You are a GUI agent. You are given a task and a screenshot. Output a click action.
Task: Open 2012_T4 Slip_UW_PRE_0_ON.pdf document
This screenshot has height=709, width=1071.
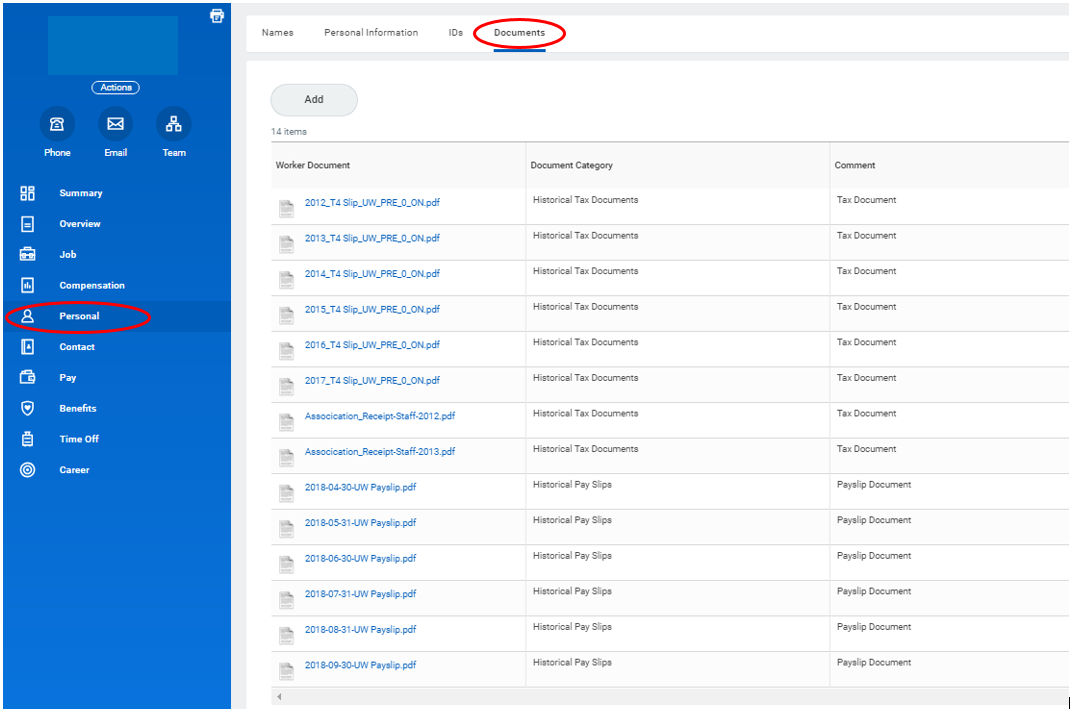(x=372, y=202)
